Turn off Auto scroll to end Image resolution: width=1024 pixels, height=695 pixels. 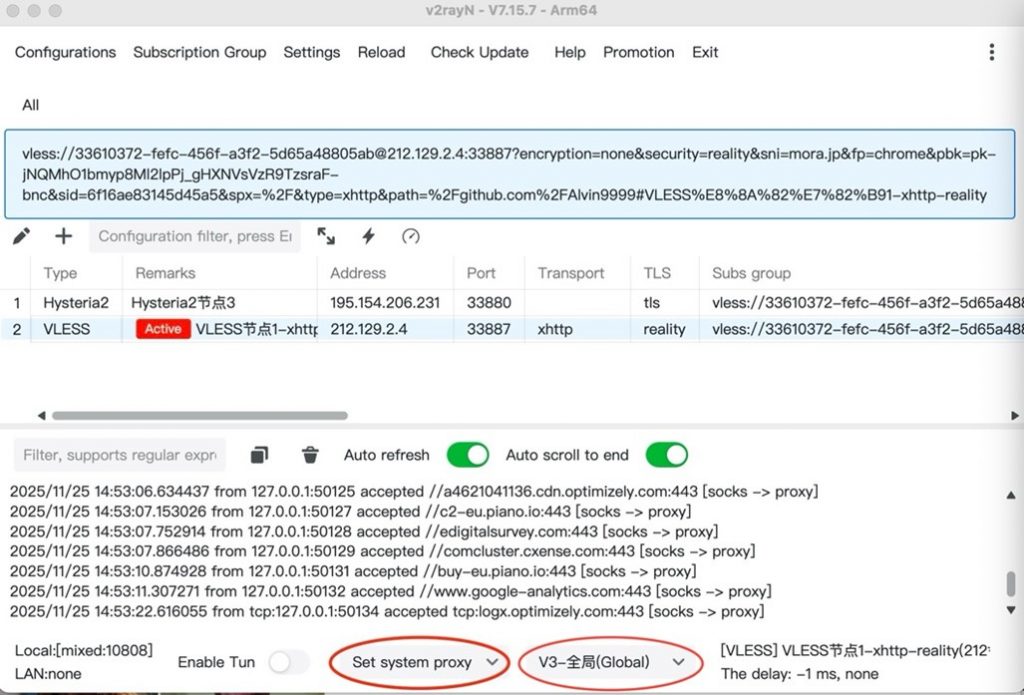click(x=666, y=455)
